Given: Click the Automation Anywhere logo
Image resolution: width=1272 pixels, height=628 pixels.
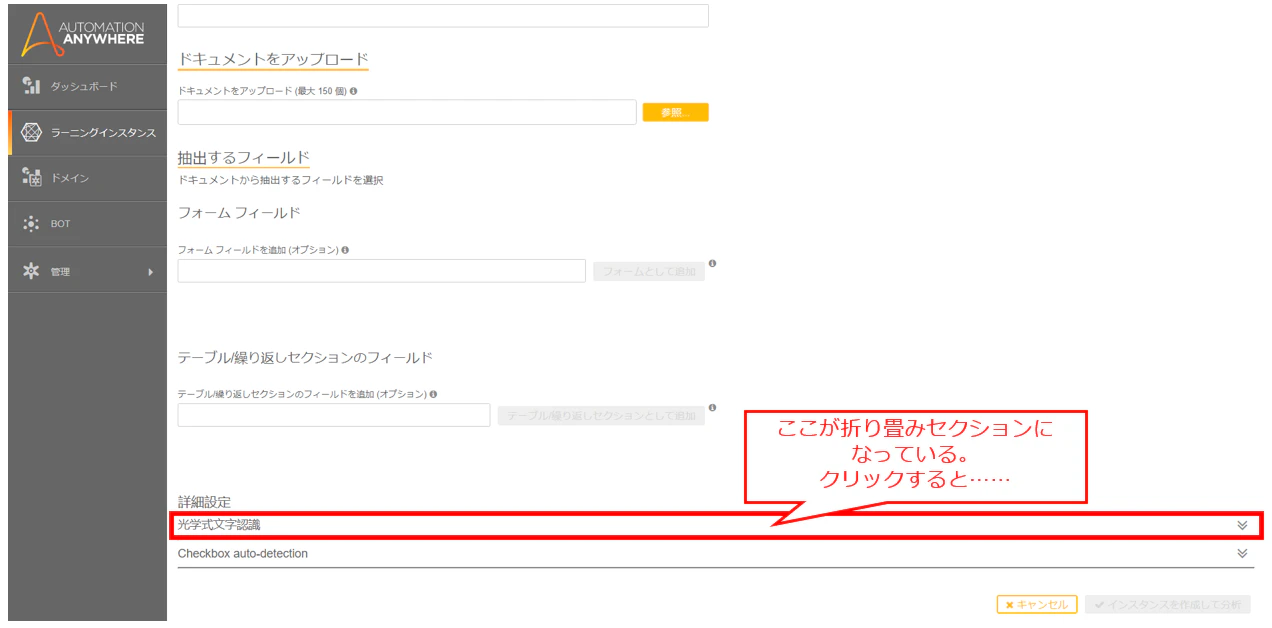Looking at the screenshot, I should pos(82,34).
